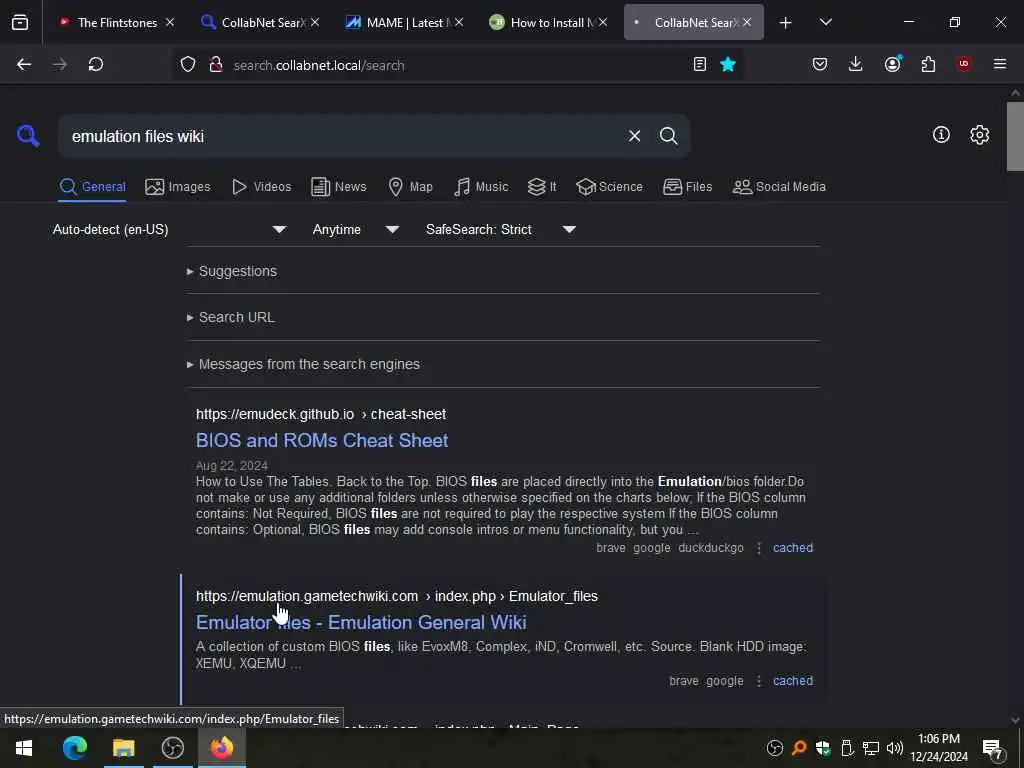
Task: Click inside the search query field
Action: (x=340, y=136)
